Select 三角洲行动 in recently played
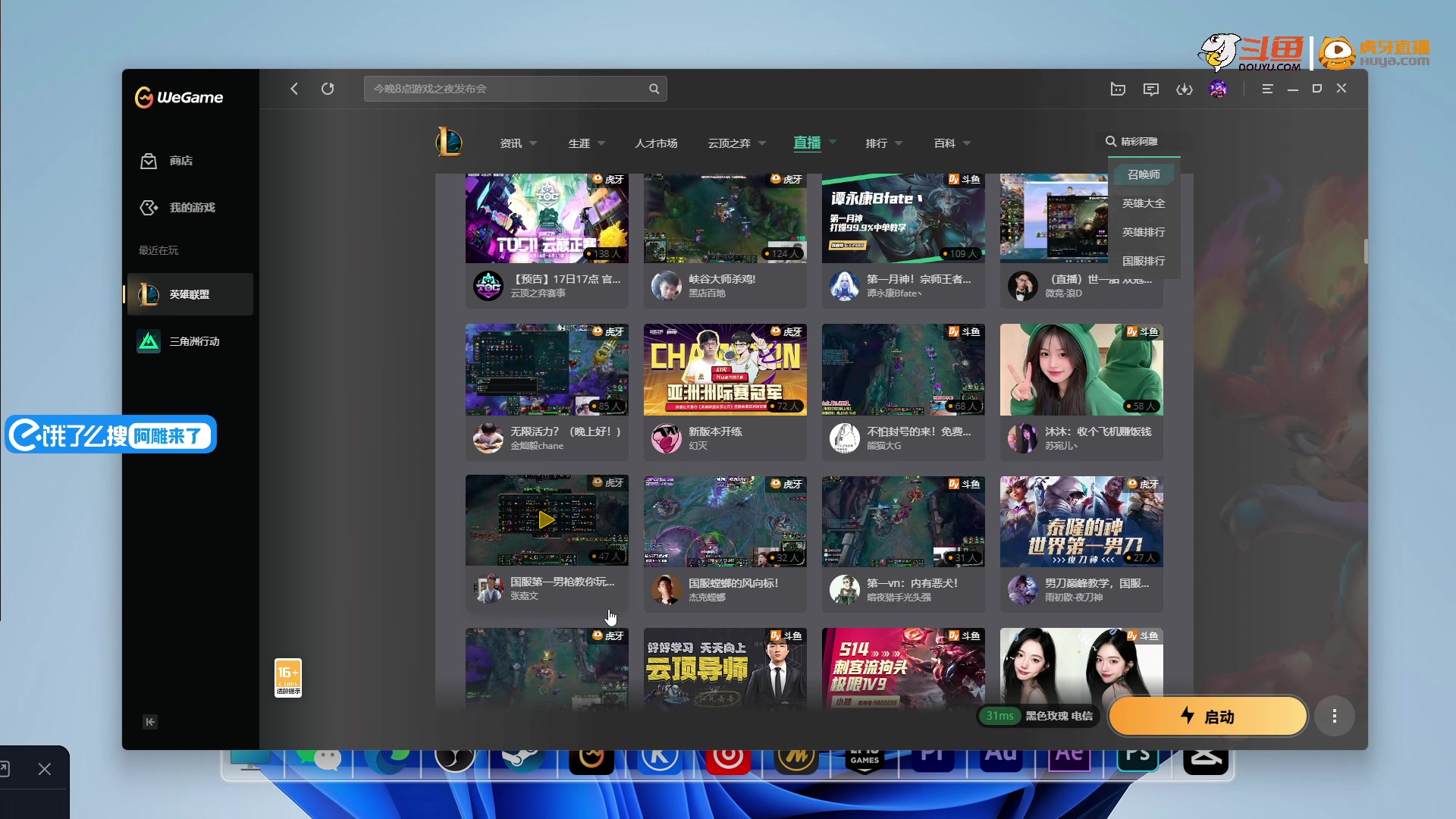 click(x=190, y=341)
